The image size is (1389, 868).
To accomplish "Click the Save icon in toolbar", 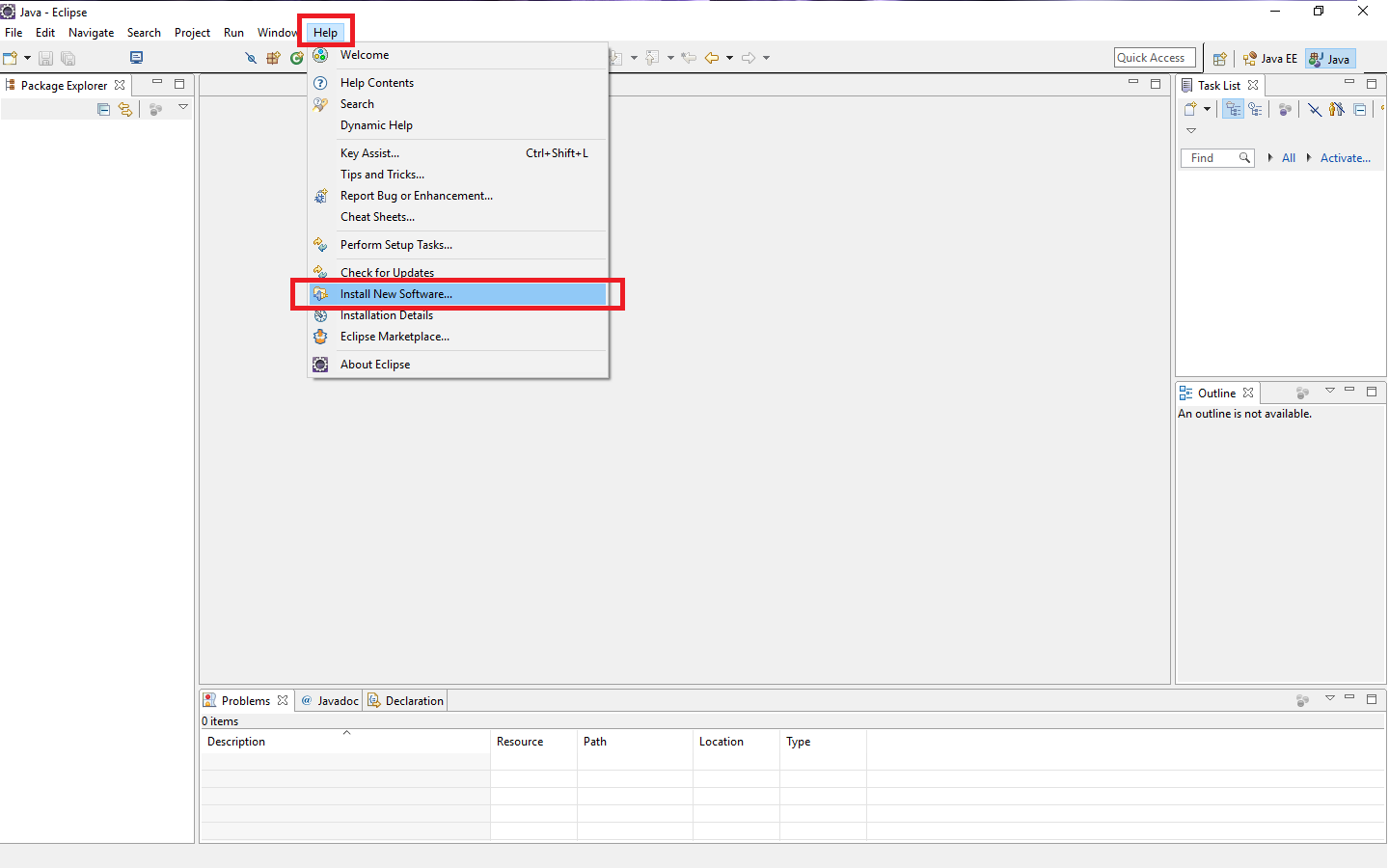I will 45,58.
